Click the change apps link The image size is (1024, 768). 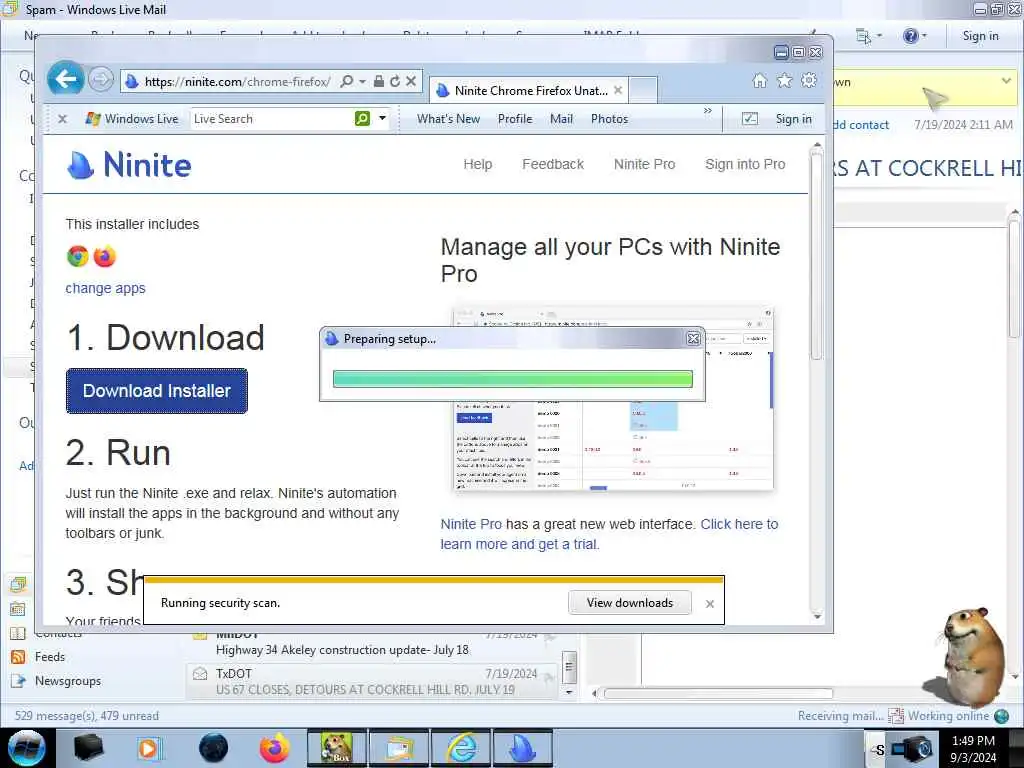pyautogui.click(x=105, y=288)
